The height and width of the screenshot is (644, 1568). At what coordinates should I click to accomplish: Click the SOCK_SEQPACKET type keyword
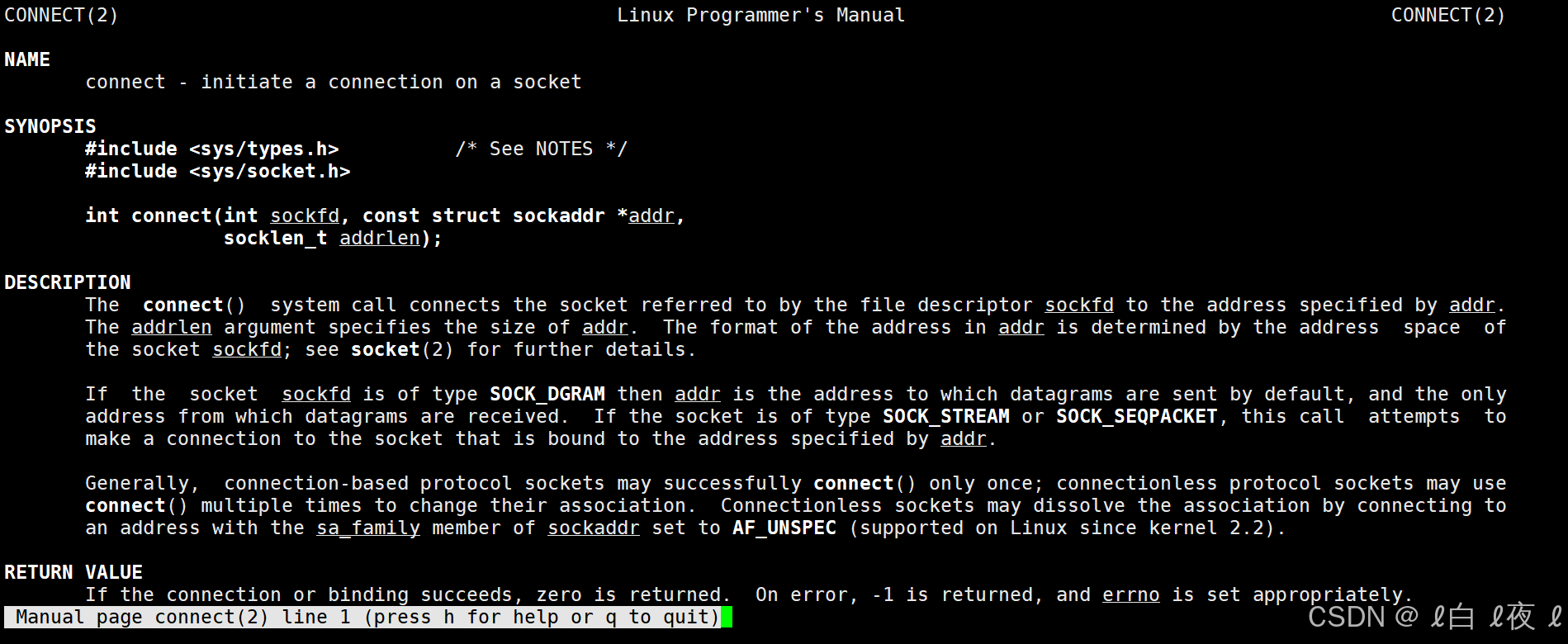point(1137,416)
